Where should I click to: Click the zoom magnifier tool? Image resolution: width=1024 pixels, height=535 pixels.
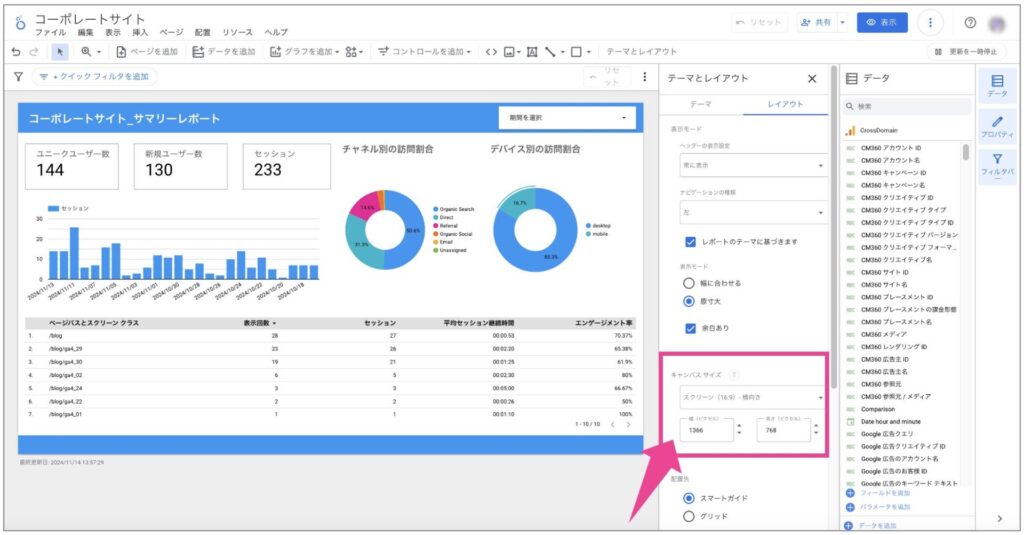tap(86, 52)
